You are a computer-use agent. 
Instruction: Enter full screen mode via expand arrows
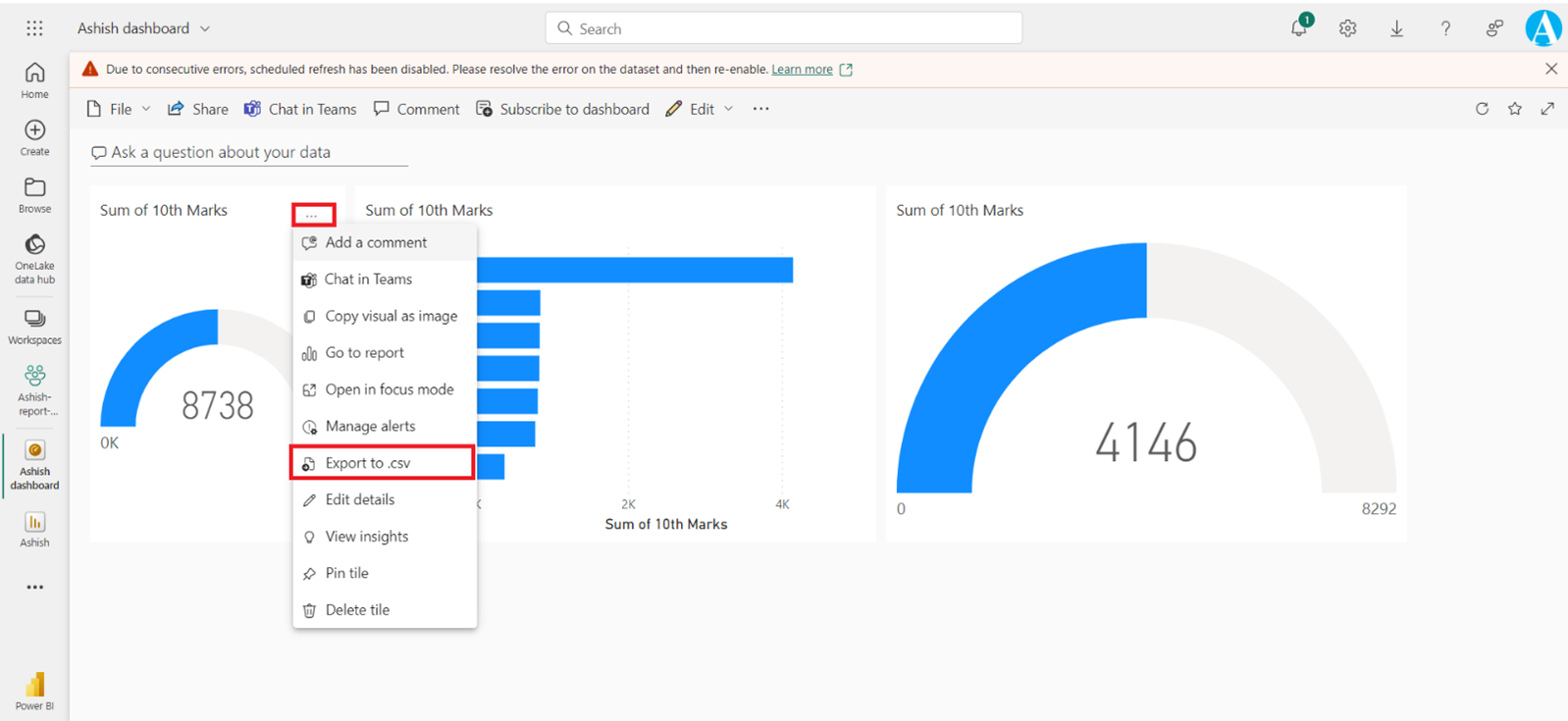tap(1547, 109)
